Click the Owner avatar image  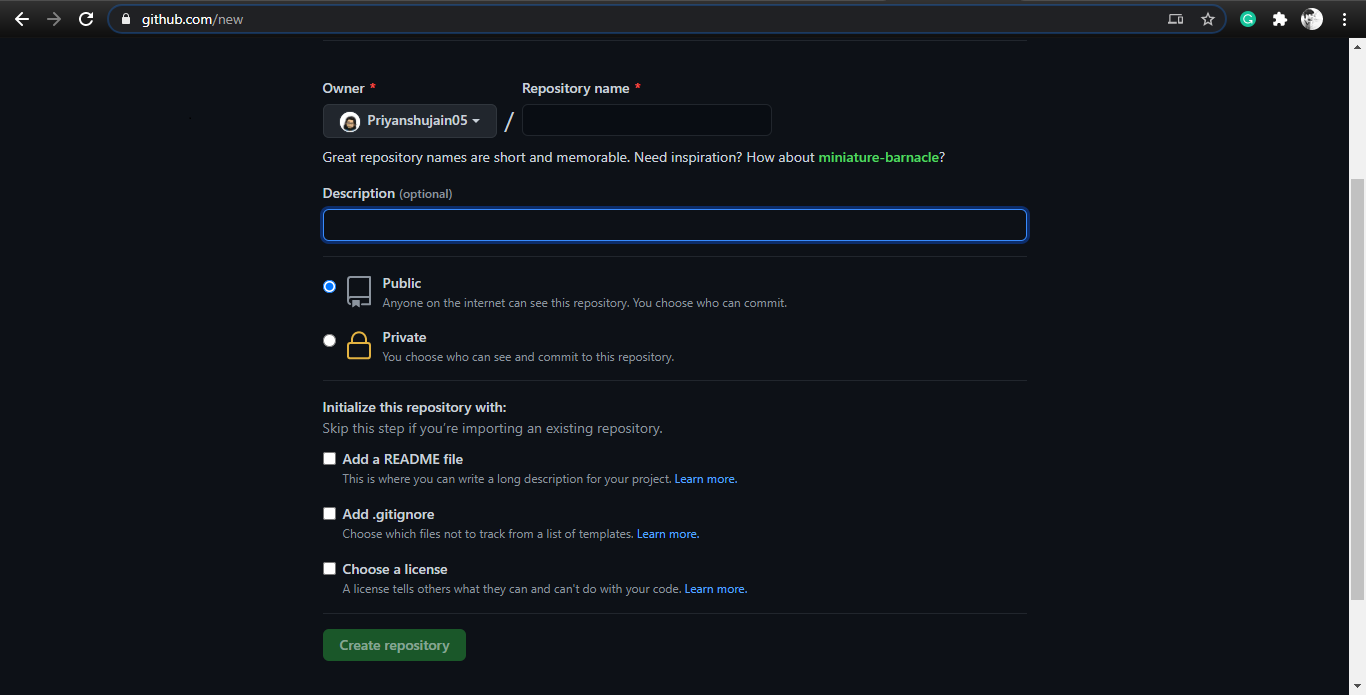[x=350, y=121]
